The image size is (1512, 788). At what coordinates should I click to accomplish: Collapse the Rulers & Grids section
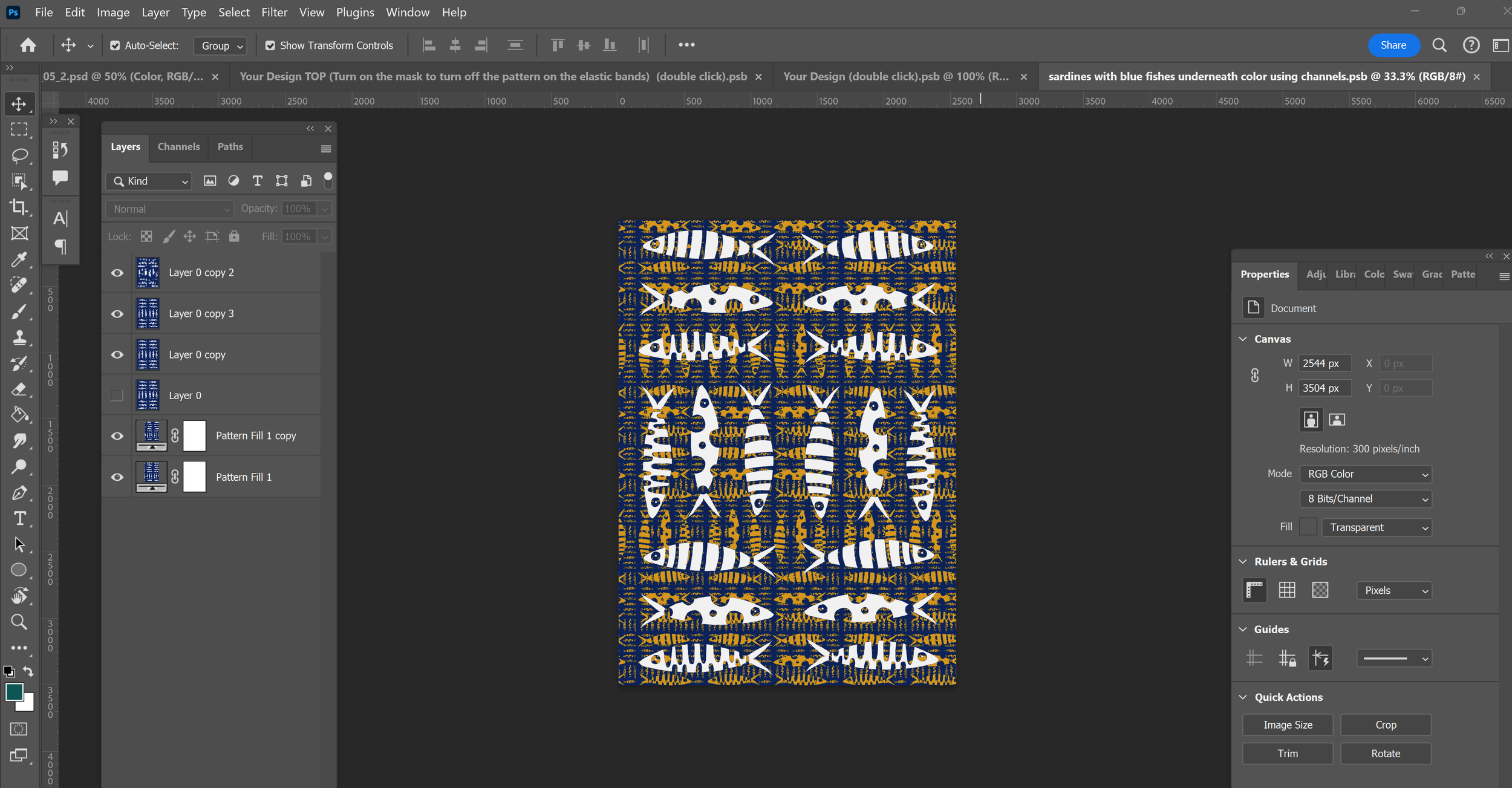(1243, 561)
